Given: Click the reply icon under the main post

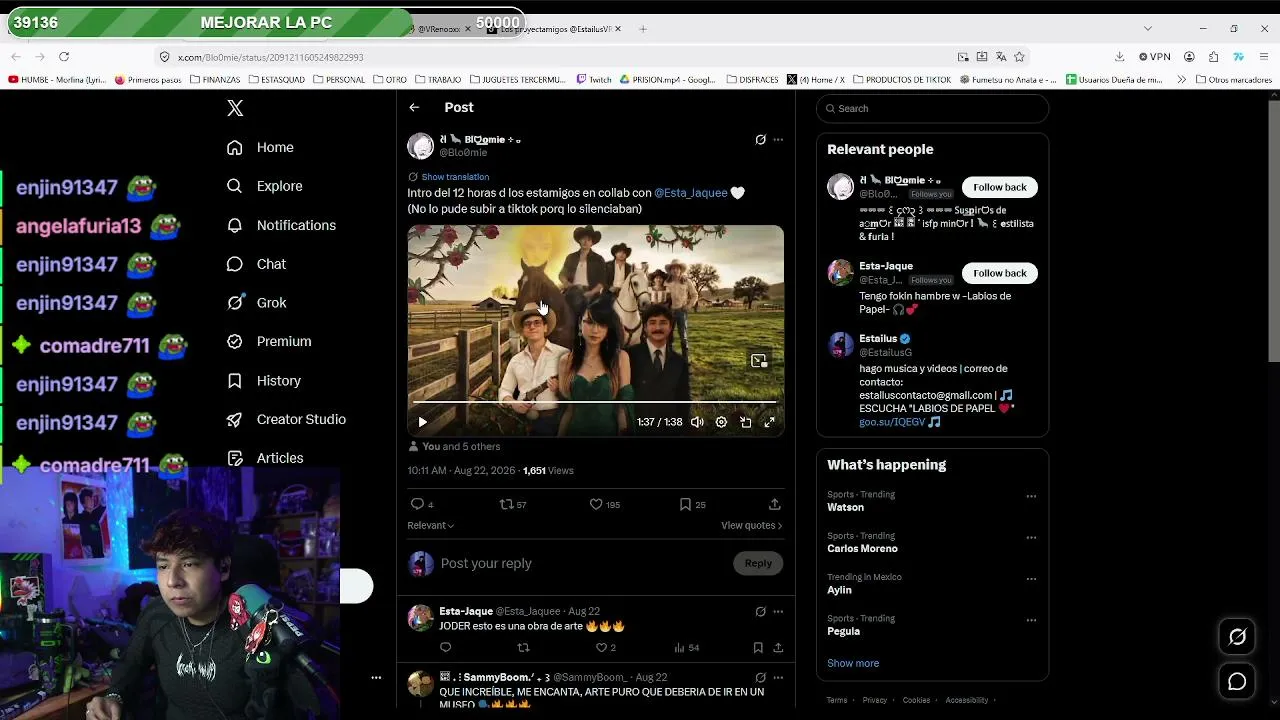Looking at the screenshot, I should click(417, 504).
